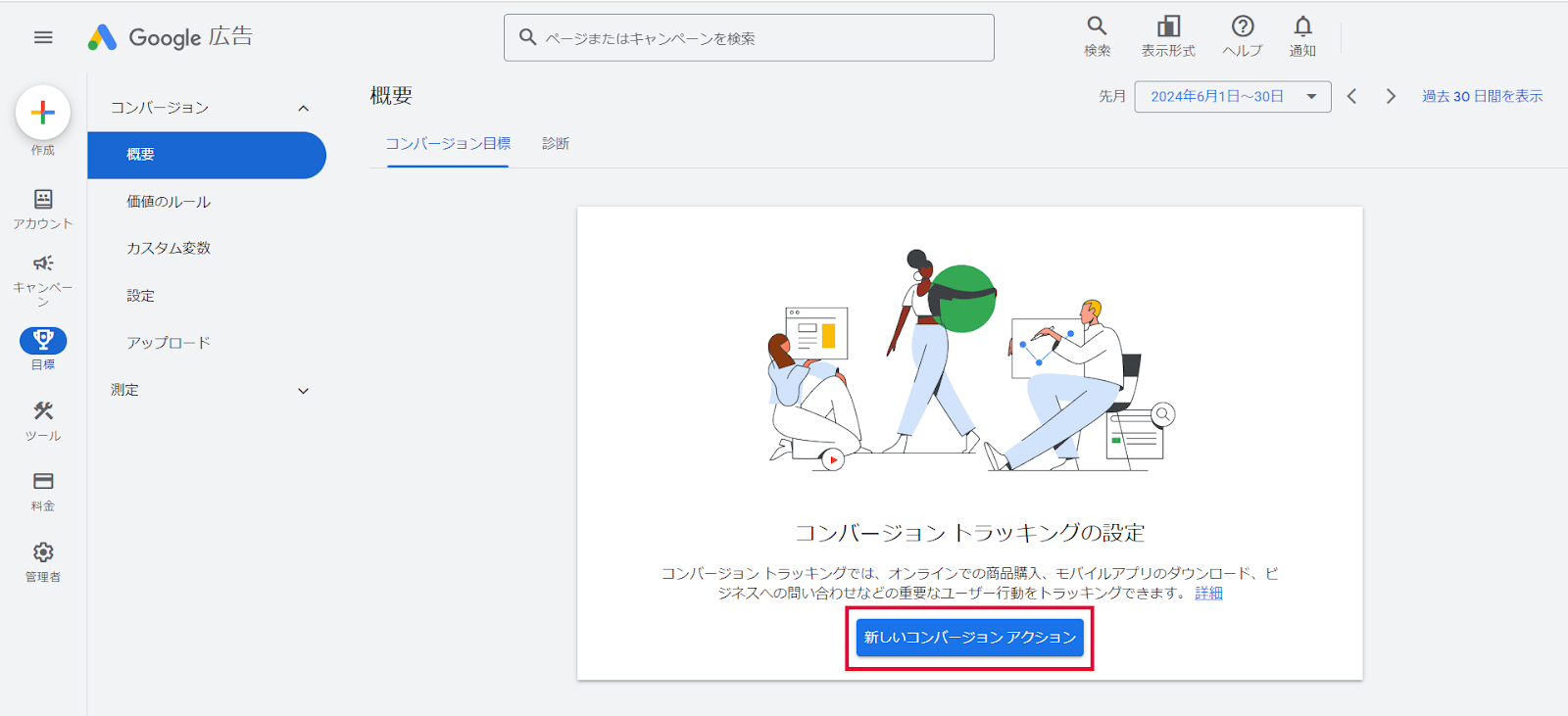Open 設定 menu item

(140, 295)
